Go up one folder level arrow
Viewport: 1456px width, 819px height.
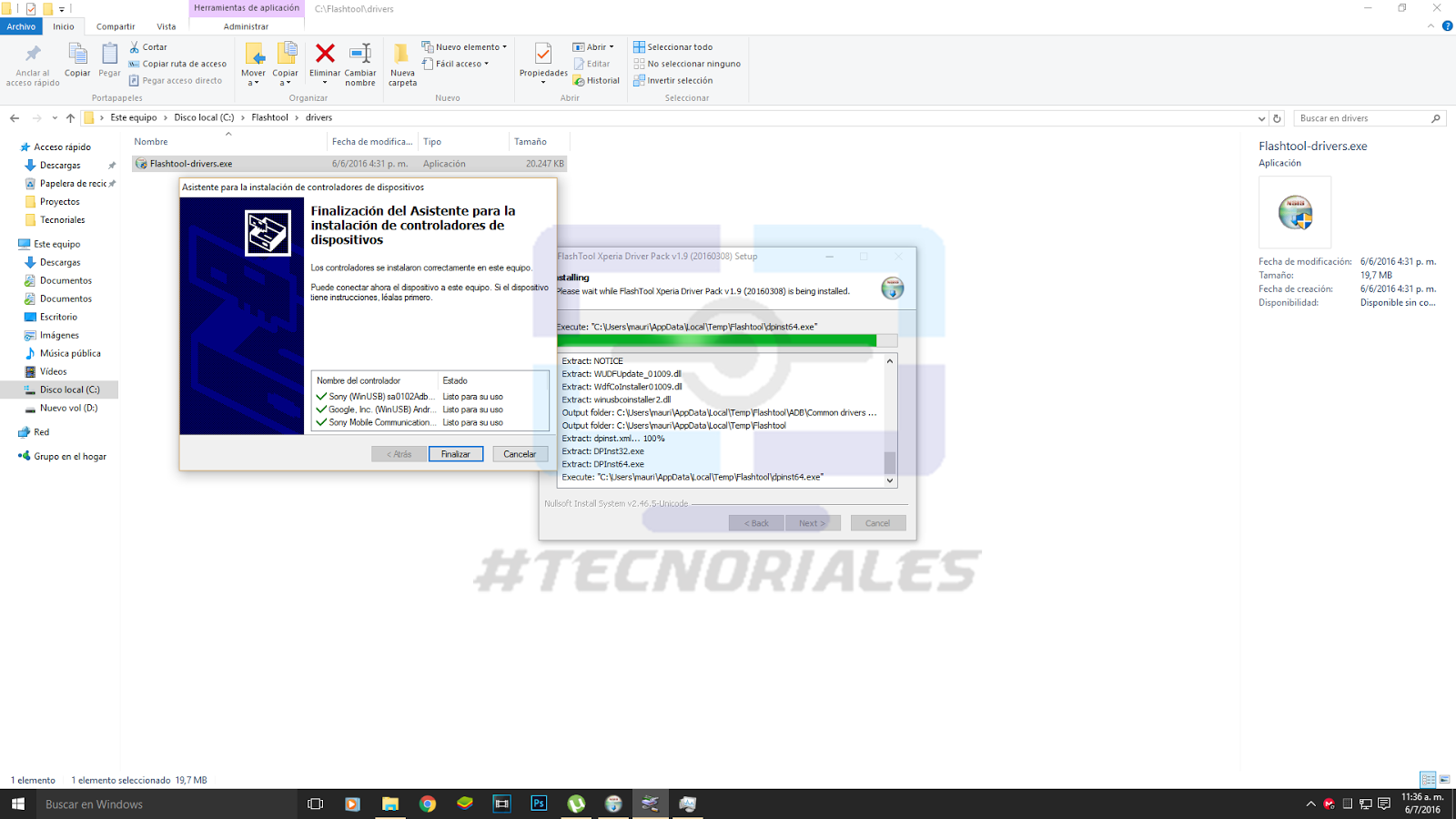(70, 118)
